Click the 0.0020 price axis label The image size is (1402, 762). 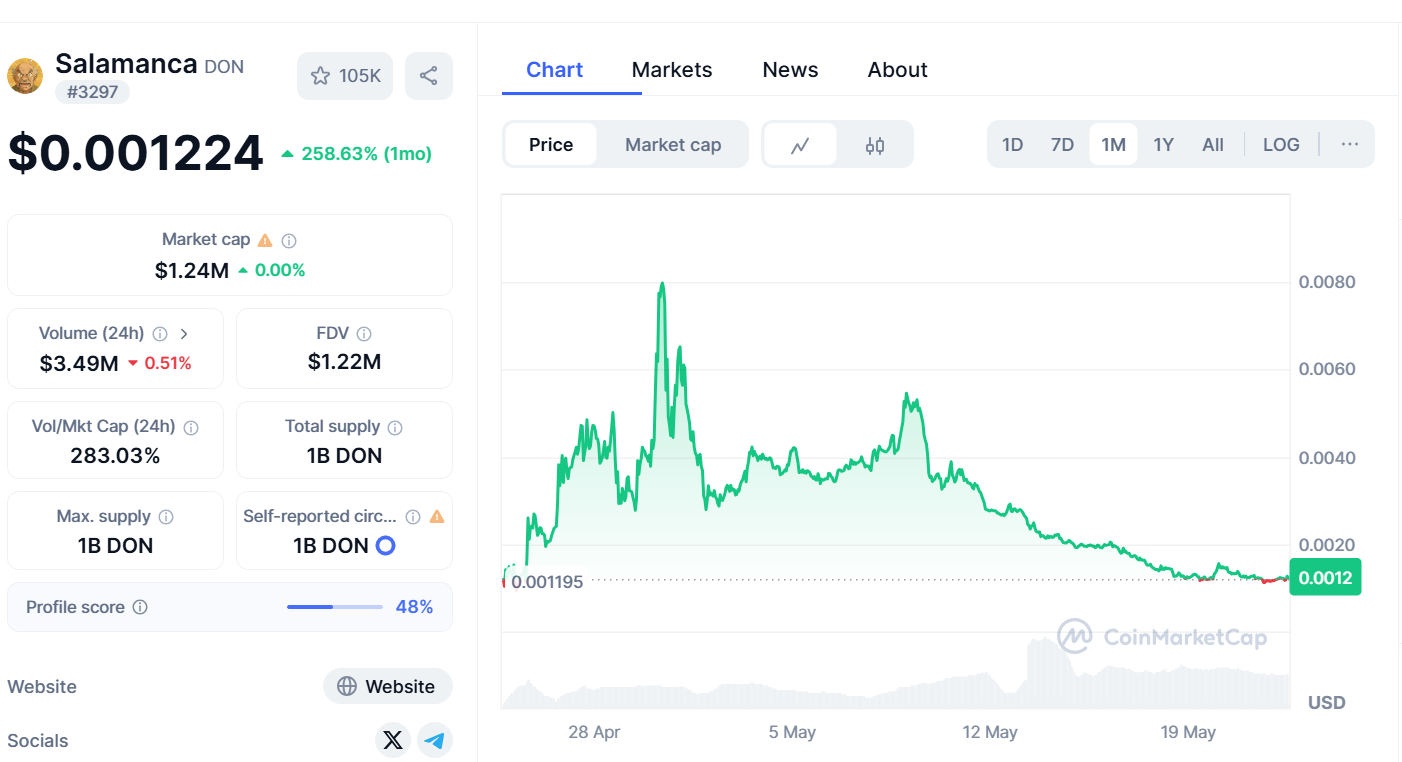(1327, 545)
